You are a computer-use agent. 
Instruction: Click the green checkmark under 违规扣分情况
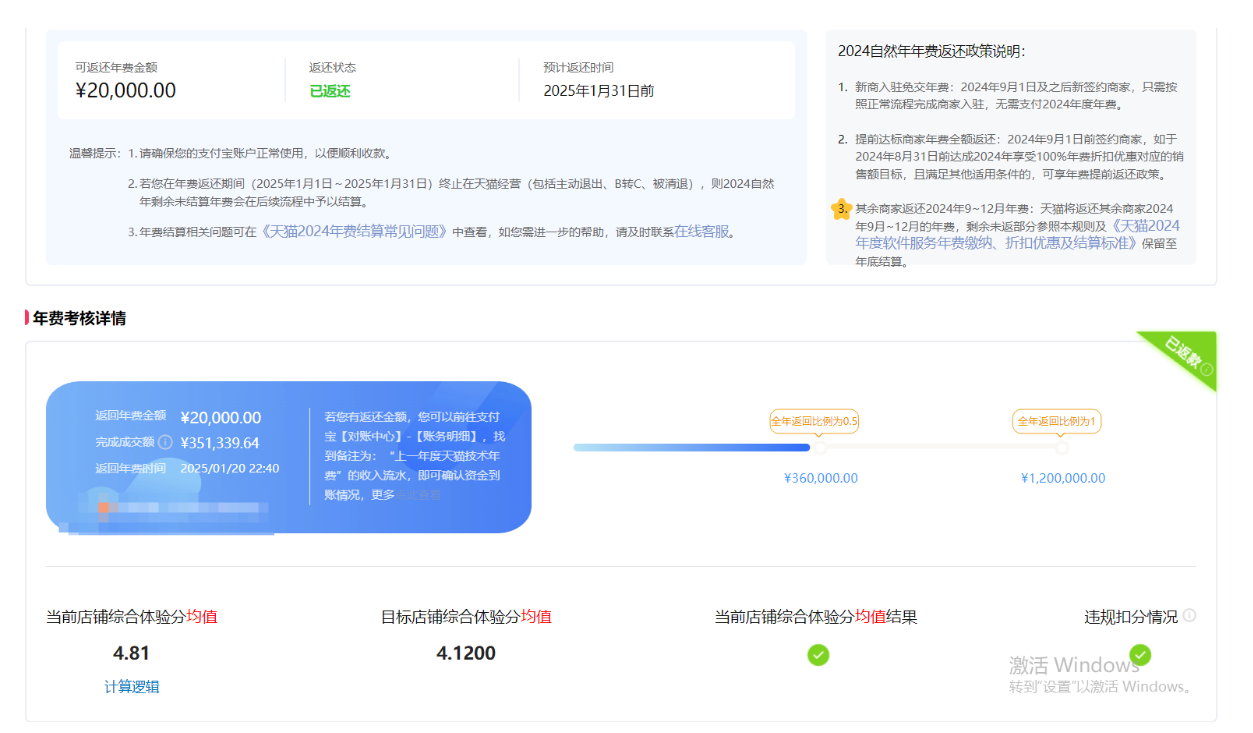point(1140,655)
